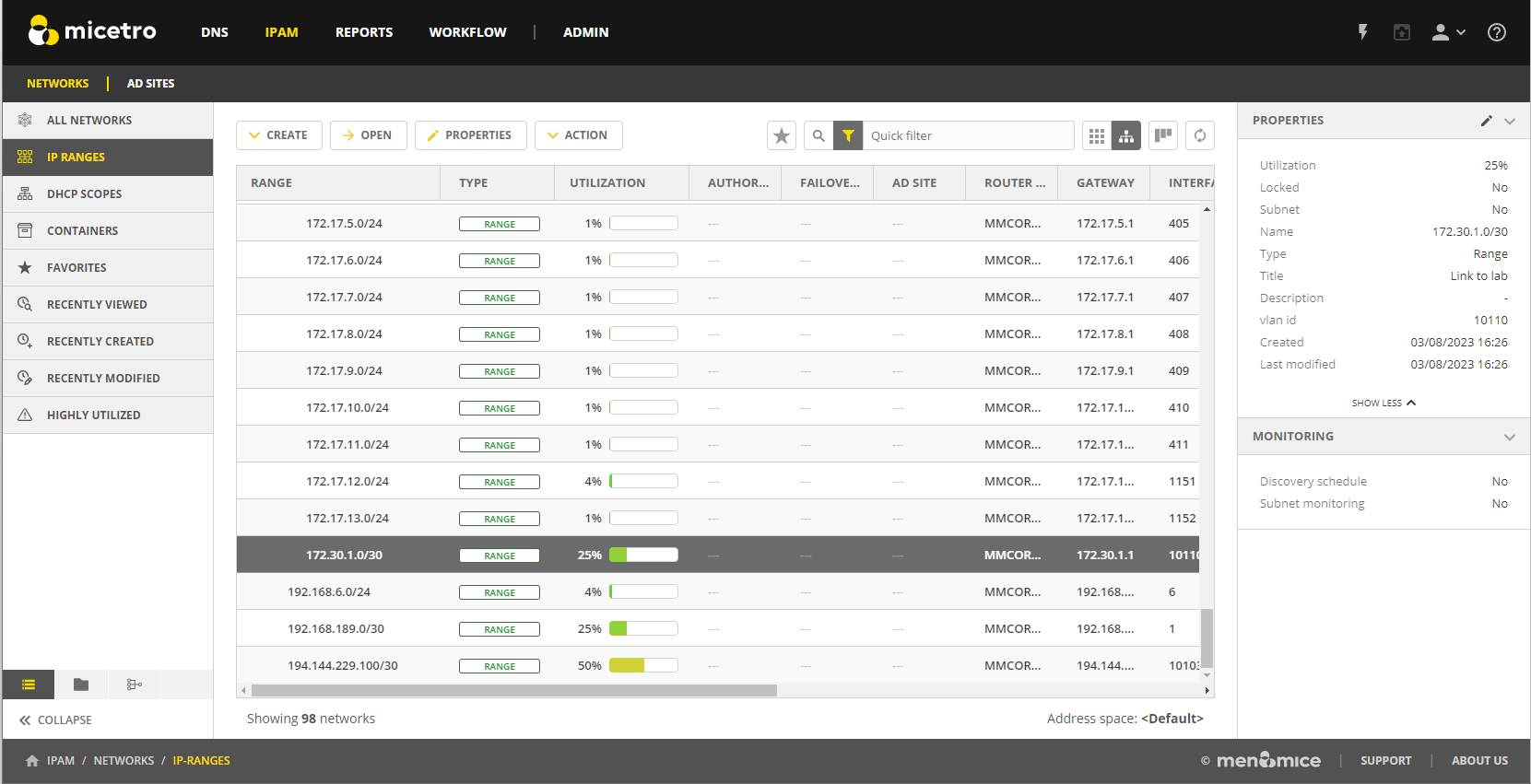Open the quick actions lightning icon

1362,32
